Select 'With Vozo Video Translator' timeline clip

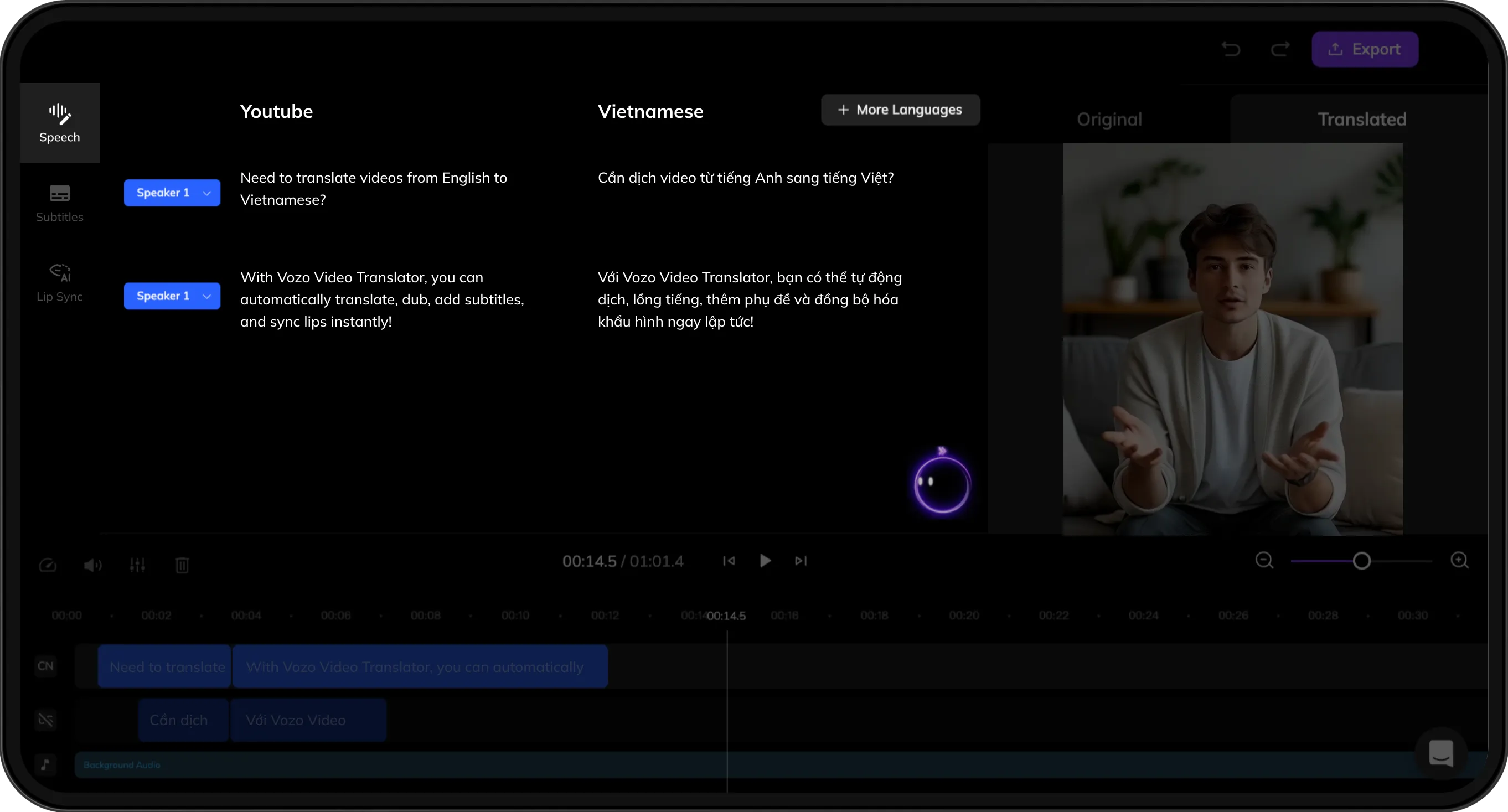coord(420,666)
